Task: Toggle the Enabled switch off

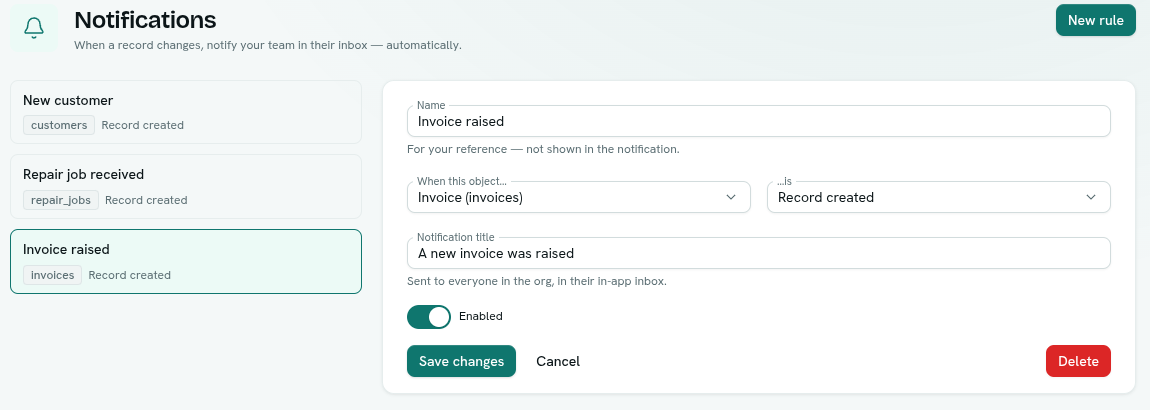Action: click(x=429, y=317)
